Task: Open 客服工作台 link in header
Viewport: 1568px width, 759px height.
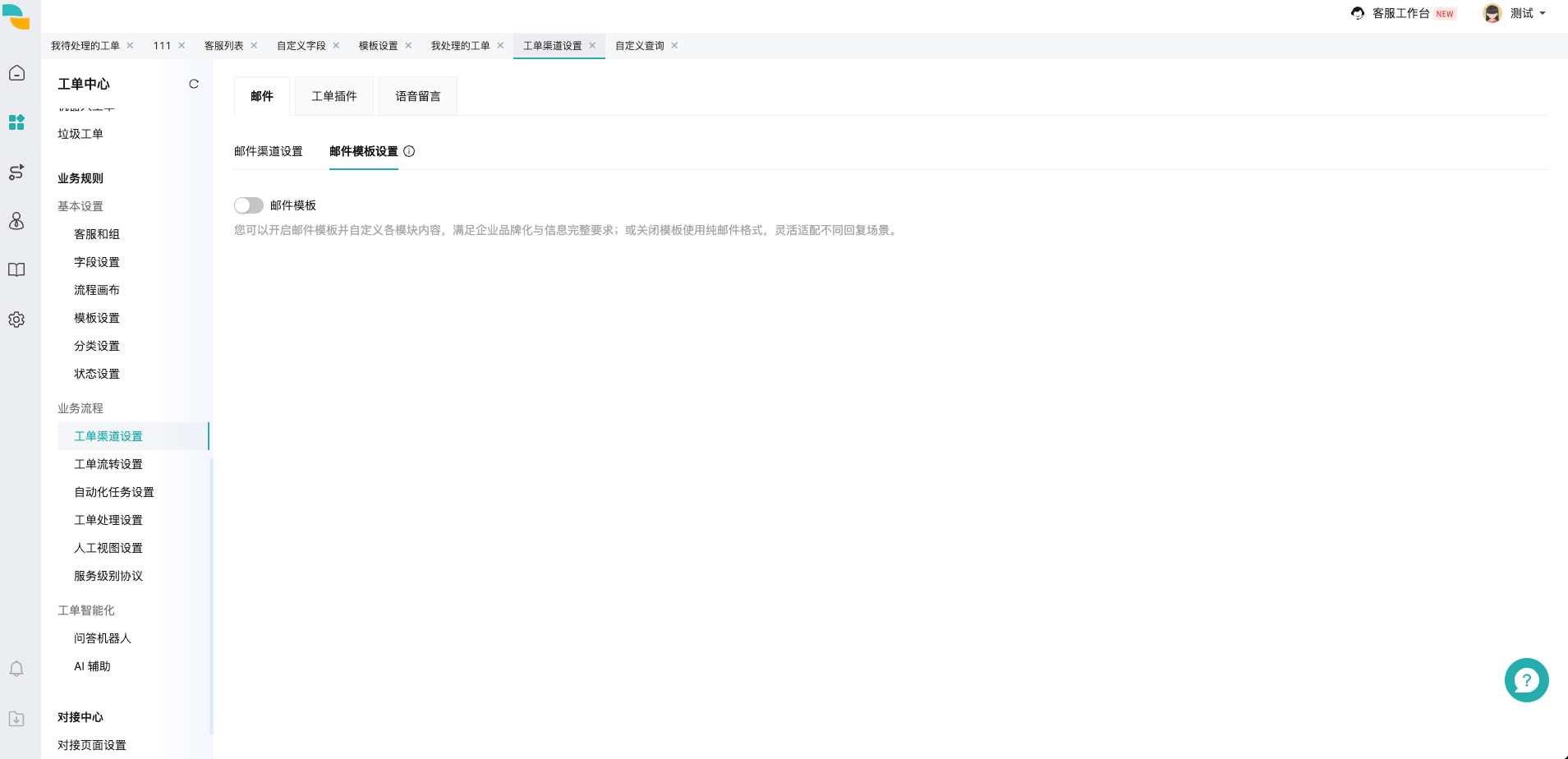Action: click(1401, 13)
